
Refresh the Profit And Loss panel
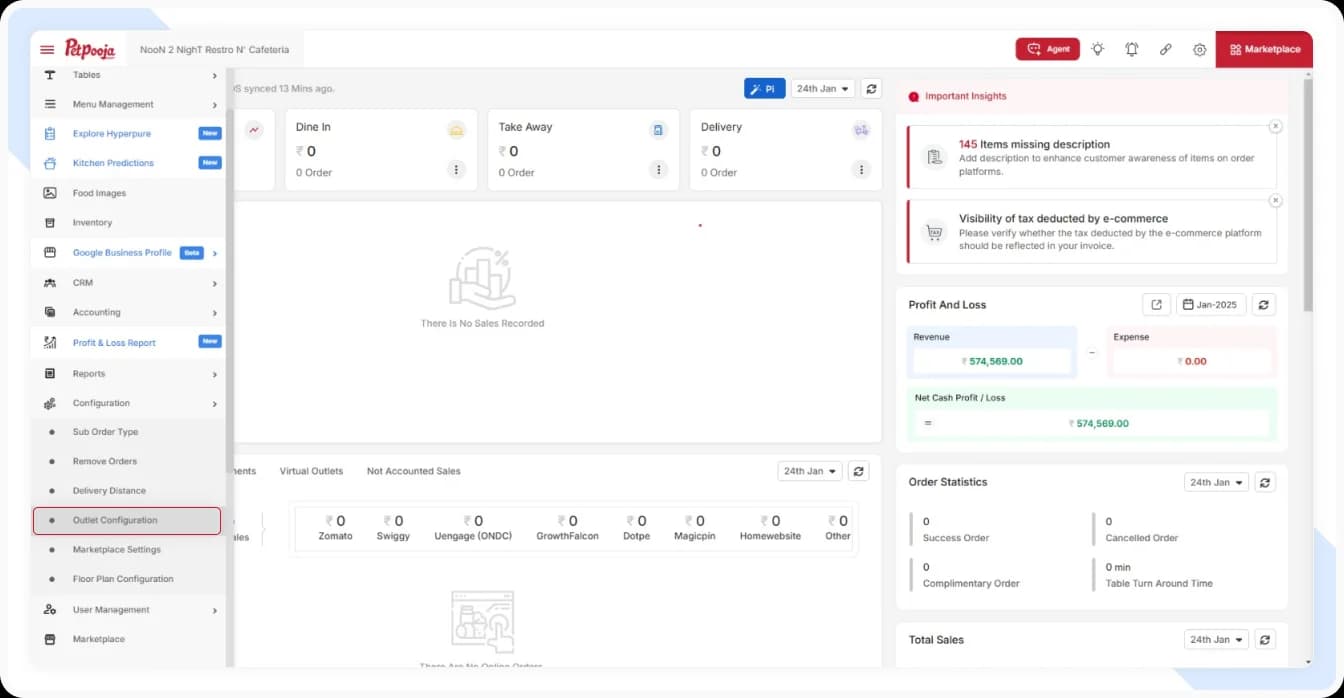tap(1264, 305)
